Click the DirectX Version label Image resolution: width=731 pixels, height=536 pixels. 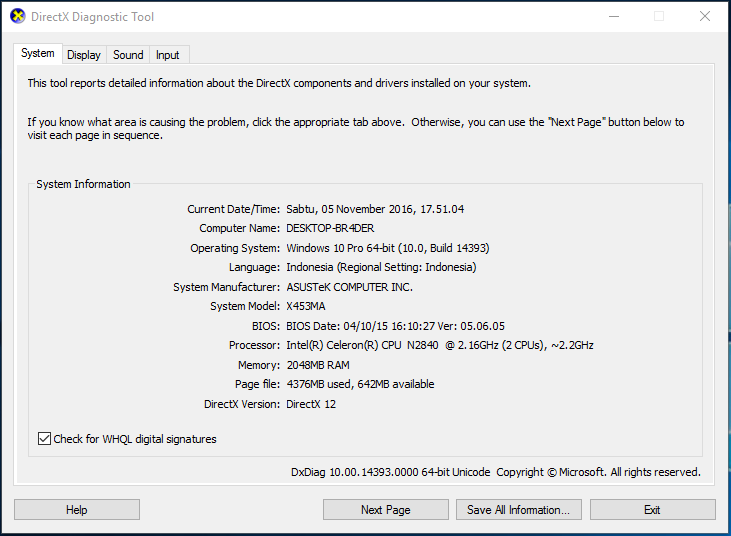point(242,404)
